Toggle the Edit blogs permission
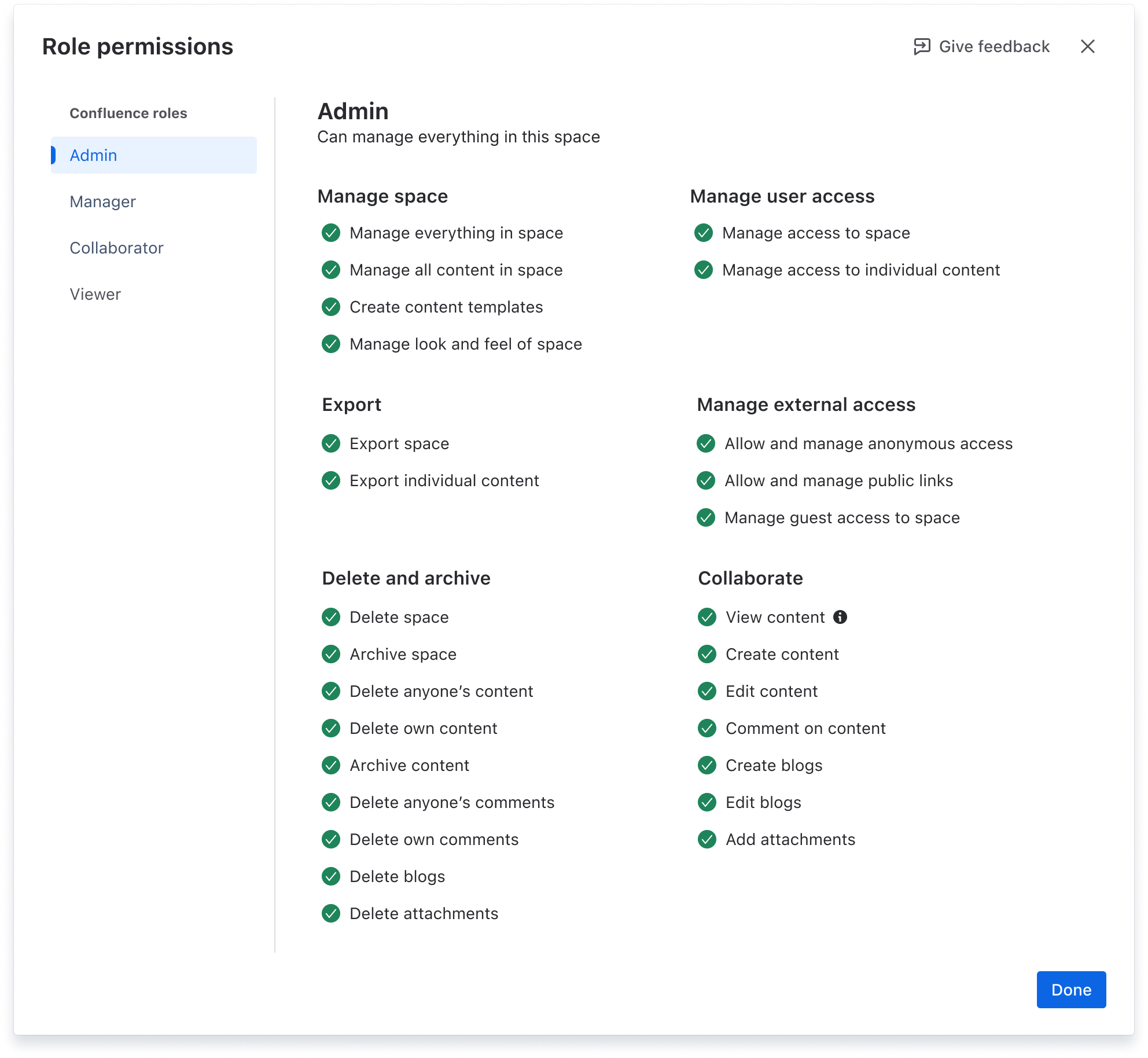The height and width of the screenshot is (1058, 1148). [x=707, y=802]
